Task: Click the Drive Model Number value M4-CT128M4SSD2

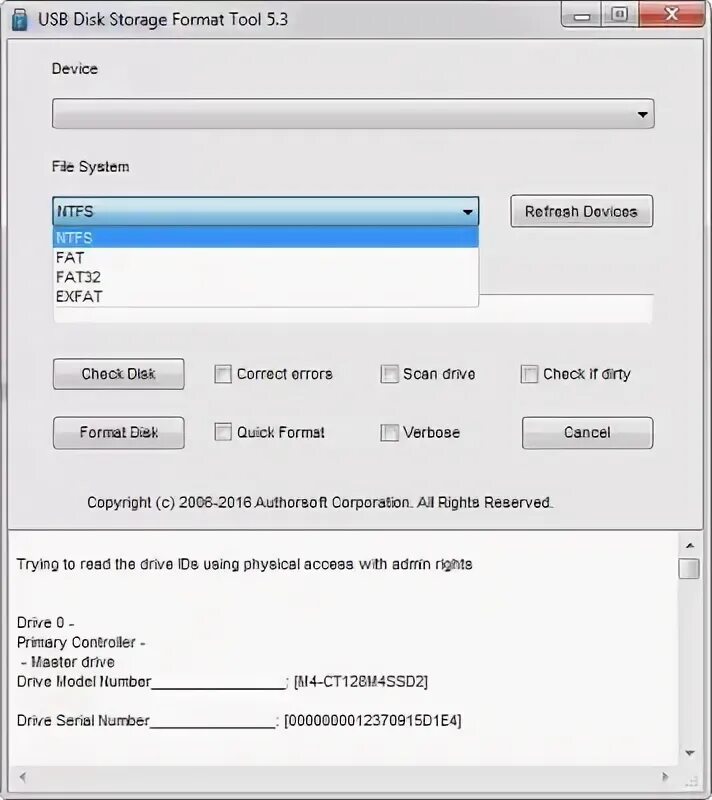Action: point(361,682)
